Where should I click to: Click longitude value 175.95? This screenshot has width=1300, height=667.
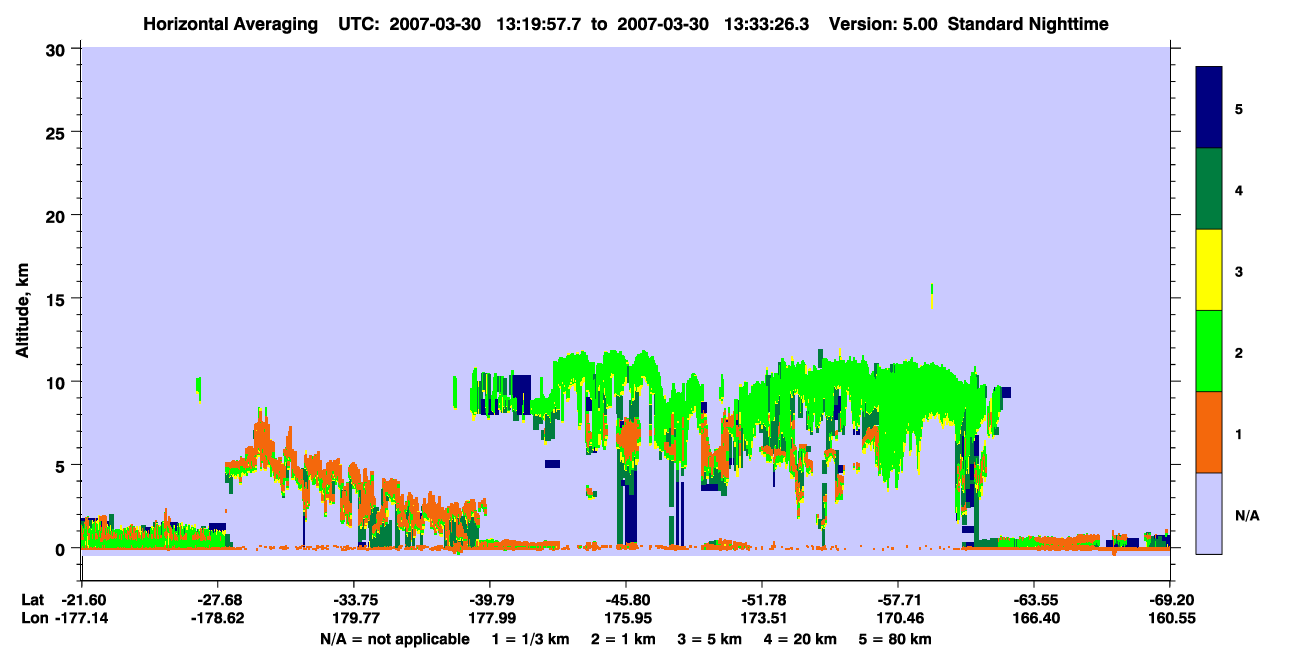[626, 618]
